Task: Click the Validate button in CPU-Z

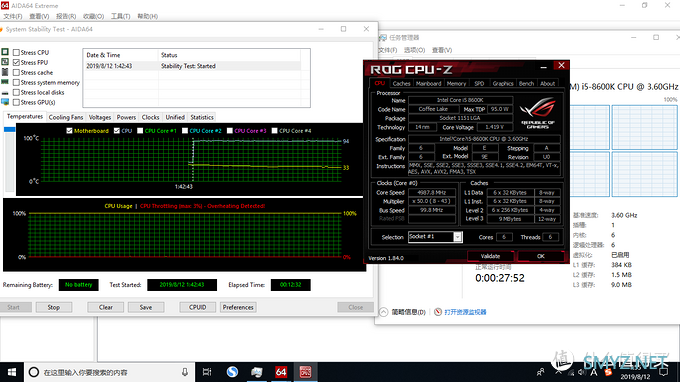Action: pos(490,256)
